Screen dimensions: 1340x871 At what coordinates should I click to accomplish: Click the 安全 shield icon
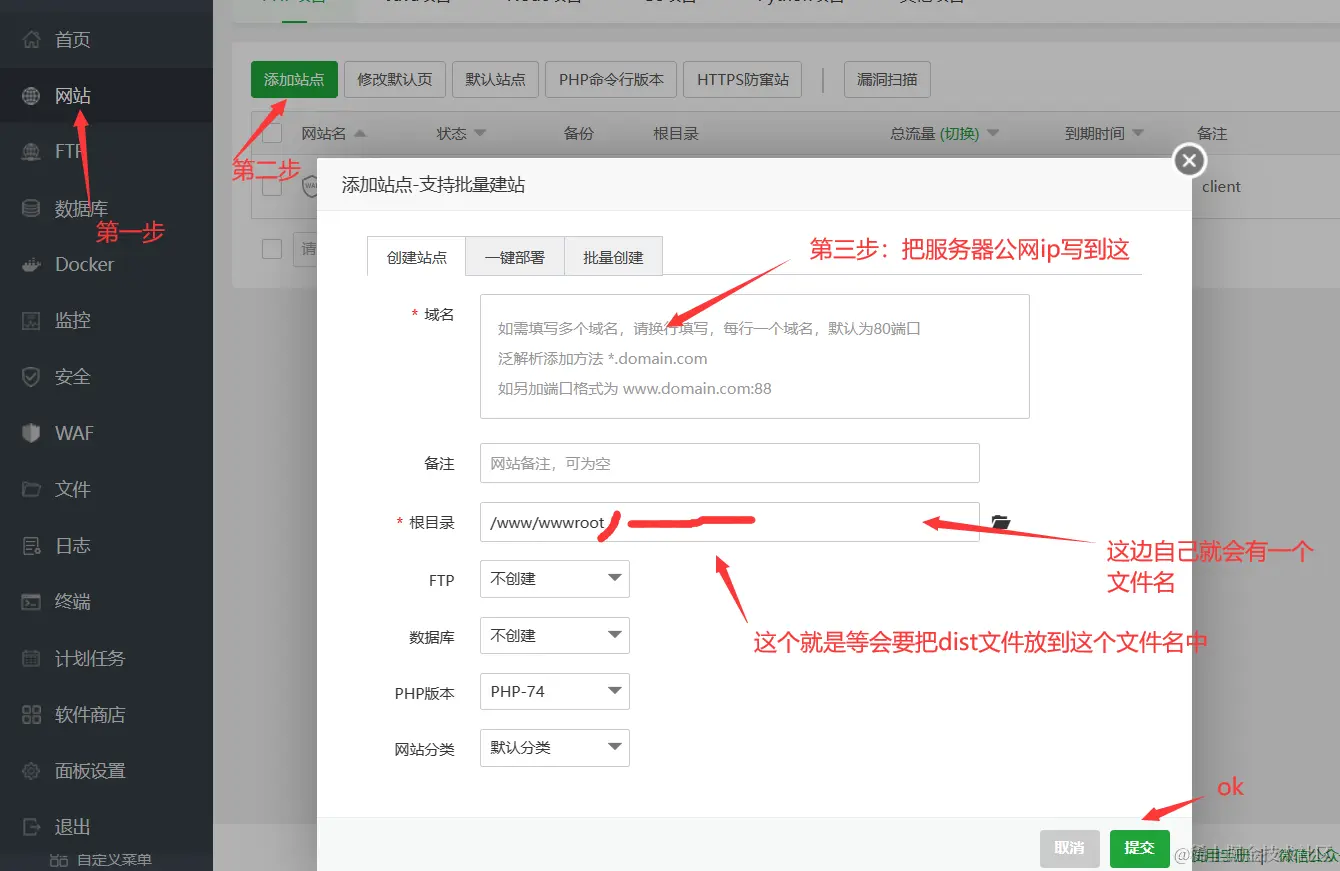33,377
